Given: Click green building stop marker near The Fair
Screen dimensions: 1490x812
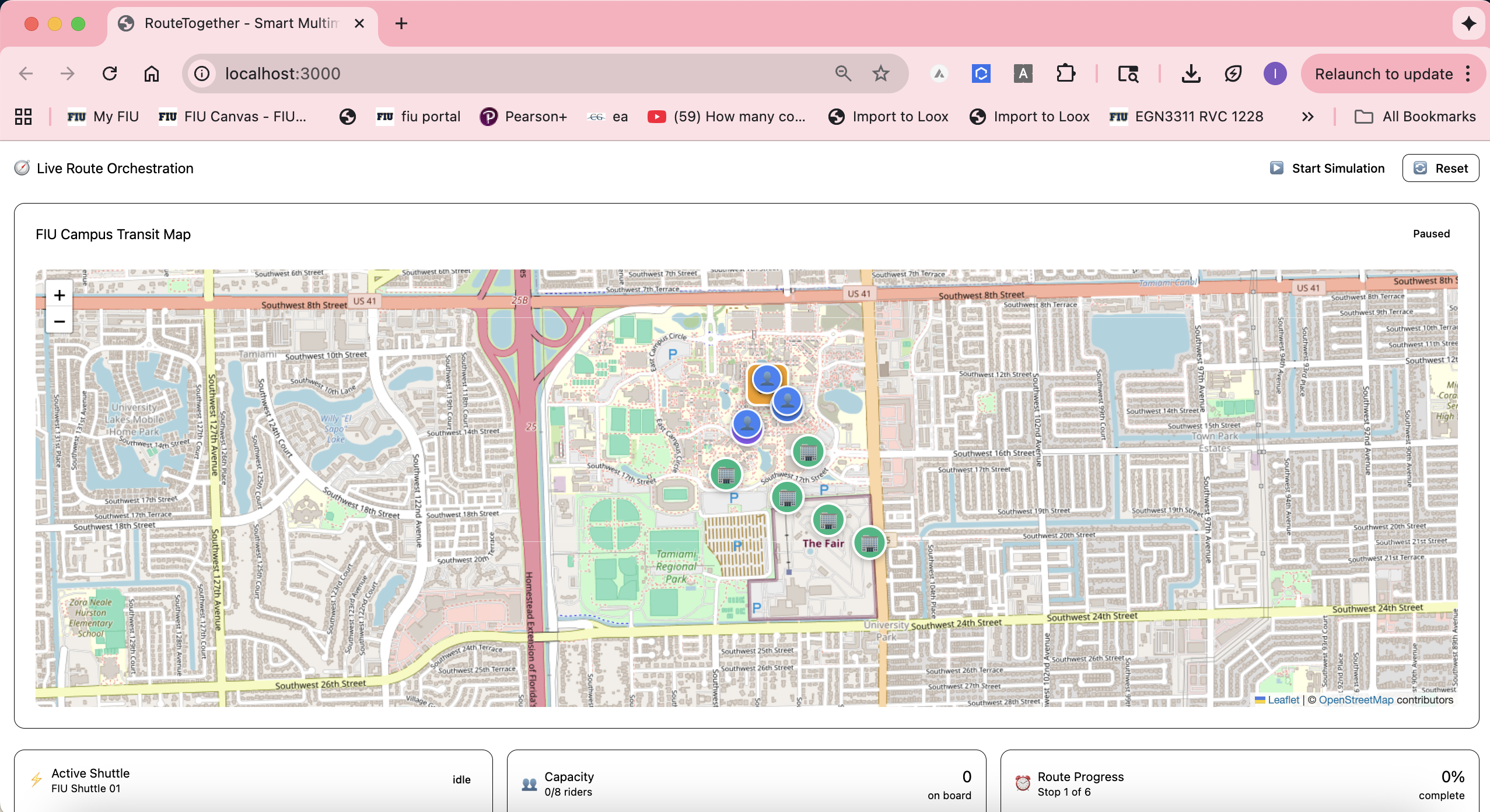Looking at the screenshot, I should 828,521.
